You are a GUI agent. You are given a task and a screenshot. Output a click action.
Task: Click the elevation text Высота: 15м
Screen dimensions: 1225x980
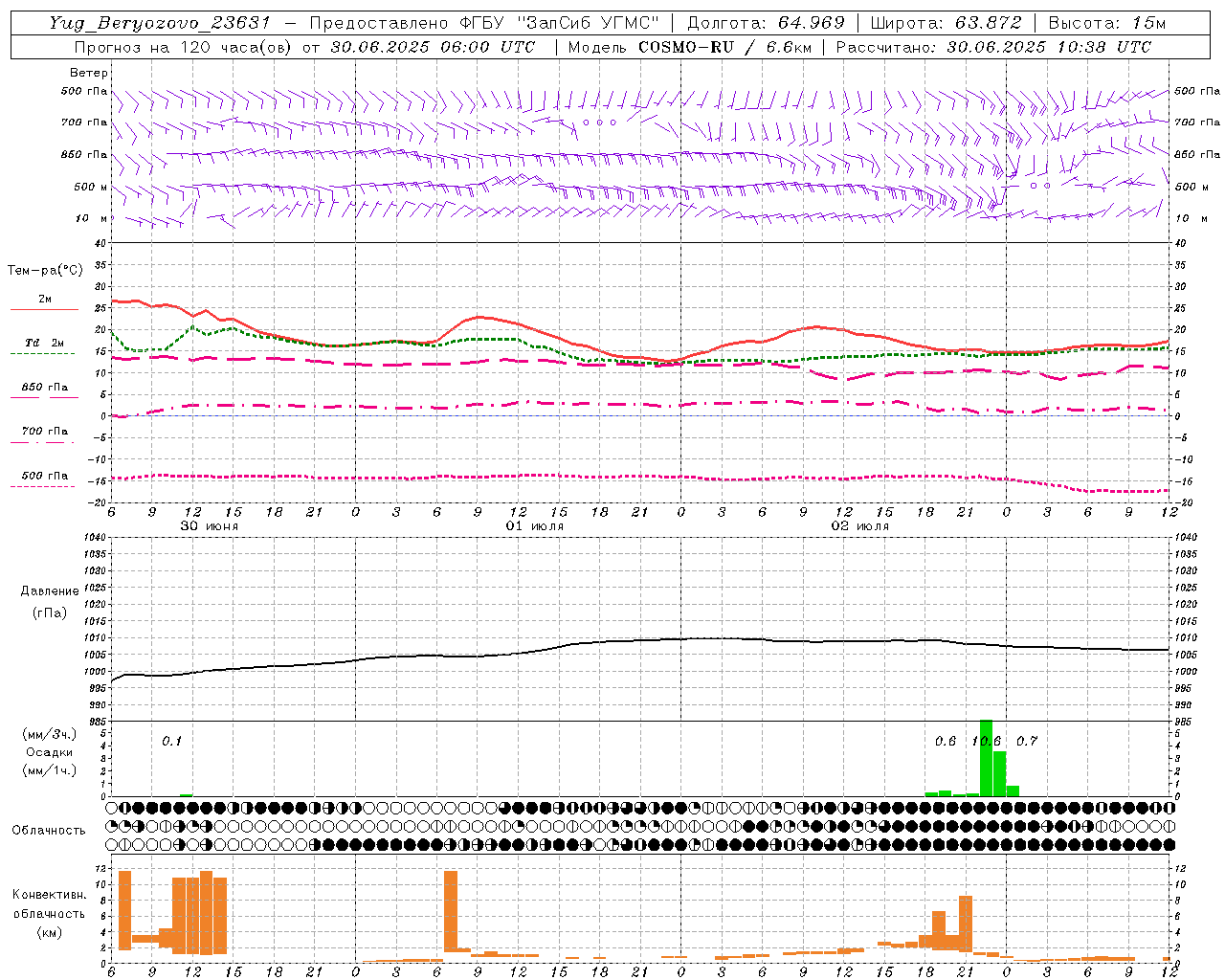1107,23
